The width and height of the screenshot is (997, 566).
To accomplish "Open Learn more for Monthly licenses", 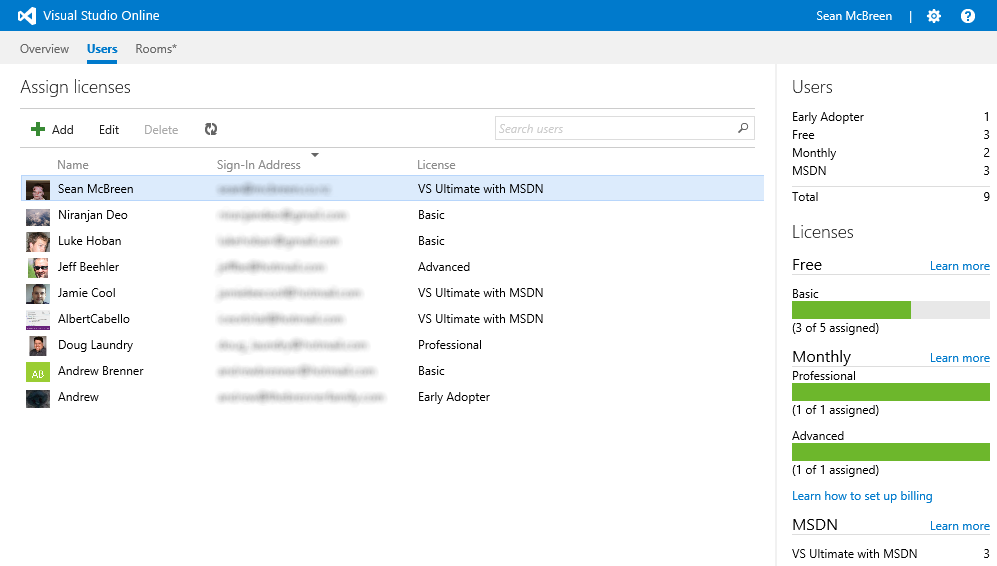I will click(959, 358).
